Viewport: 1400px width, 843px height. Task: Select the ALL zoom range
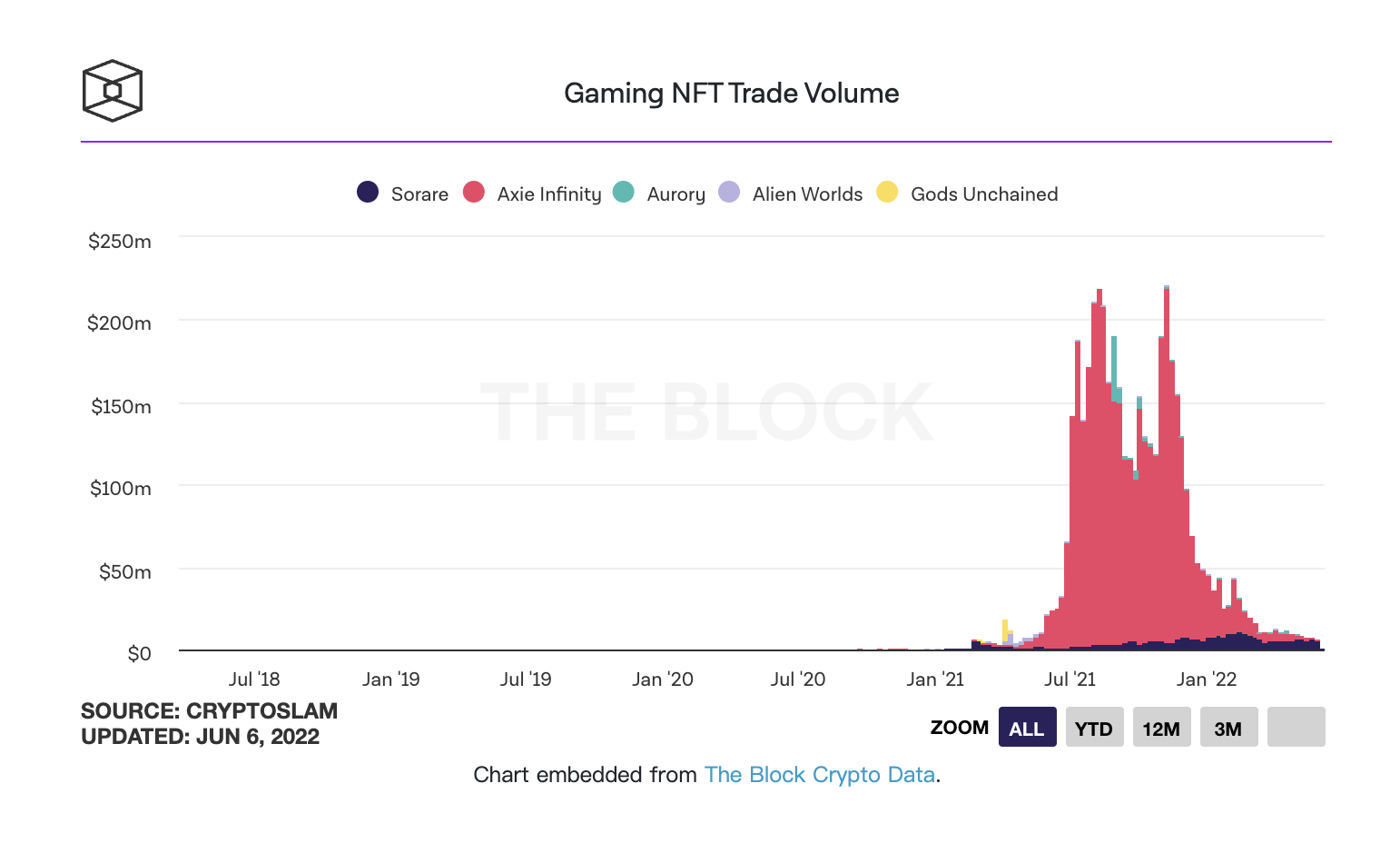pyautogui.click(x=1027, y=727)
